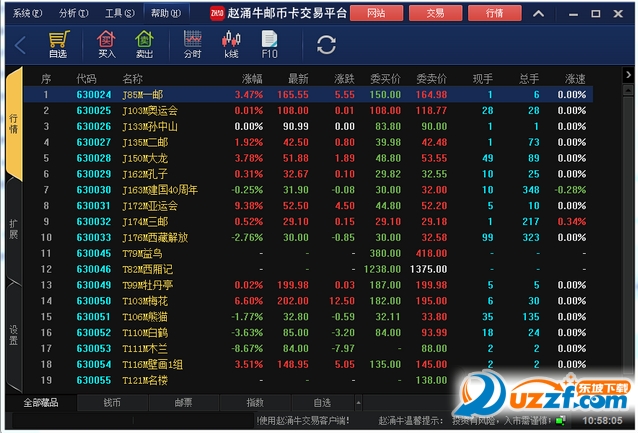Select the J150M大龙 row name
Screen dimensions: 638x433
[x=145, y=158]
